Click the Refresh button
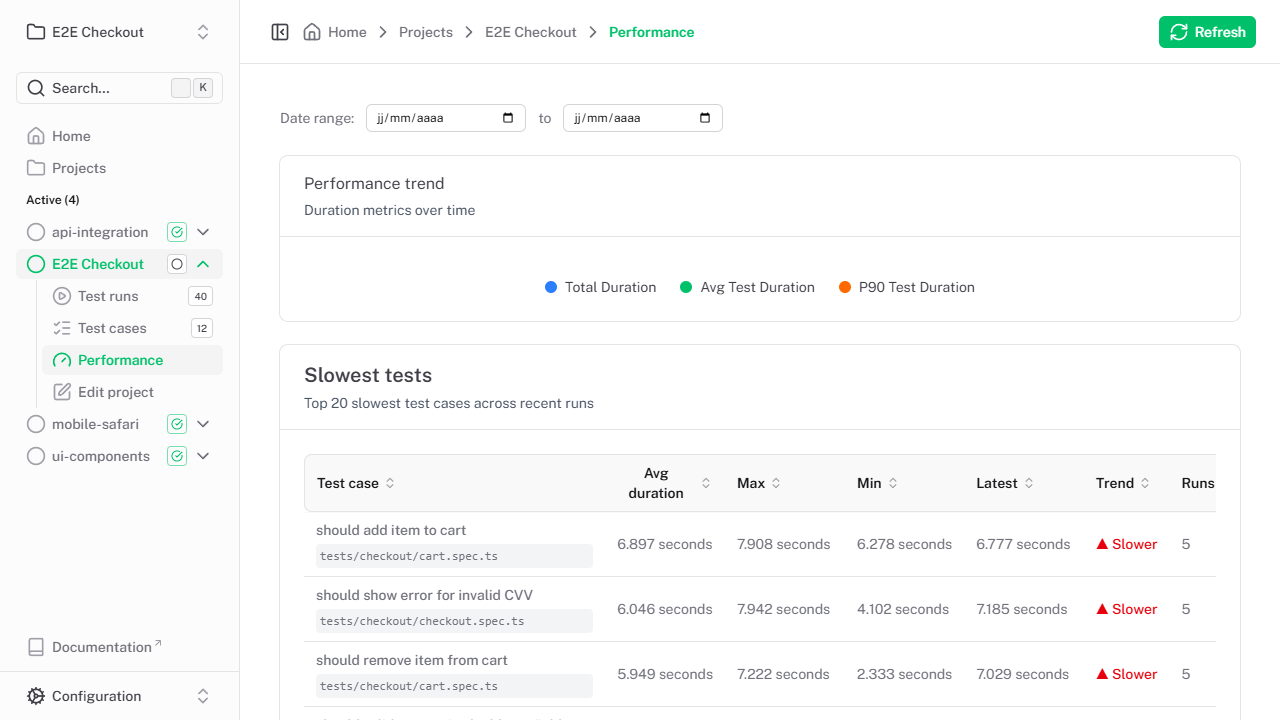 [1207, 32]
